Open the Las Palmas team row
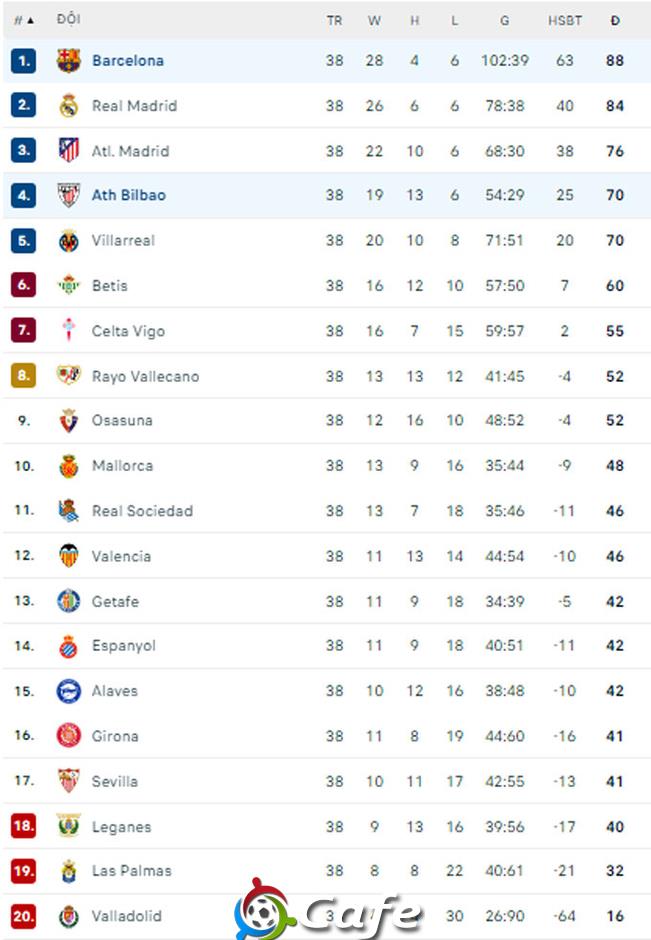 click(327, 870)
